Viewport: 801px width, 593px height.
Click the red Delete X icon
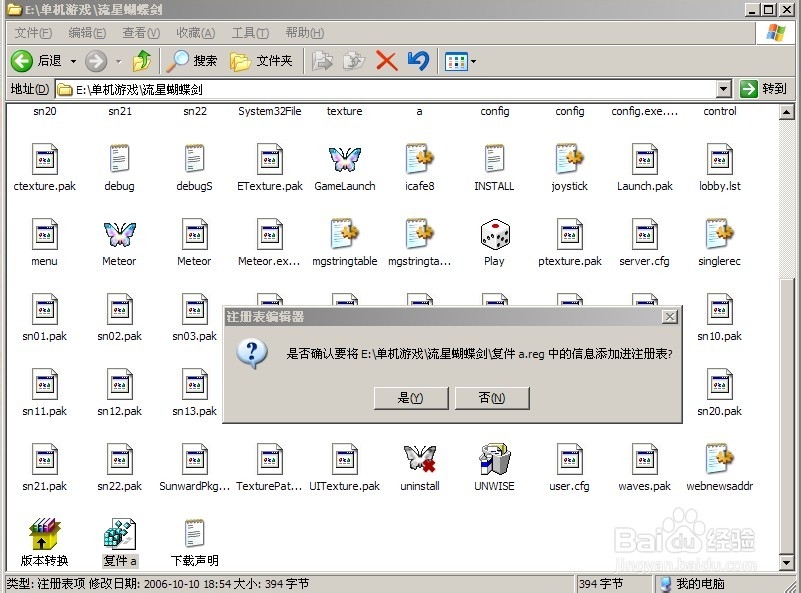tap(387, 61)
